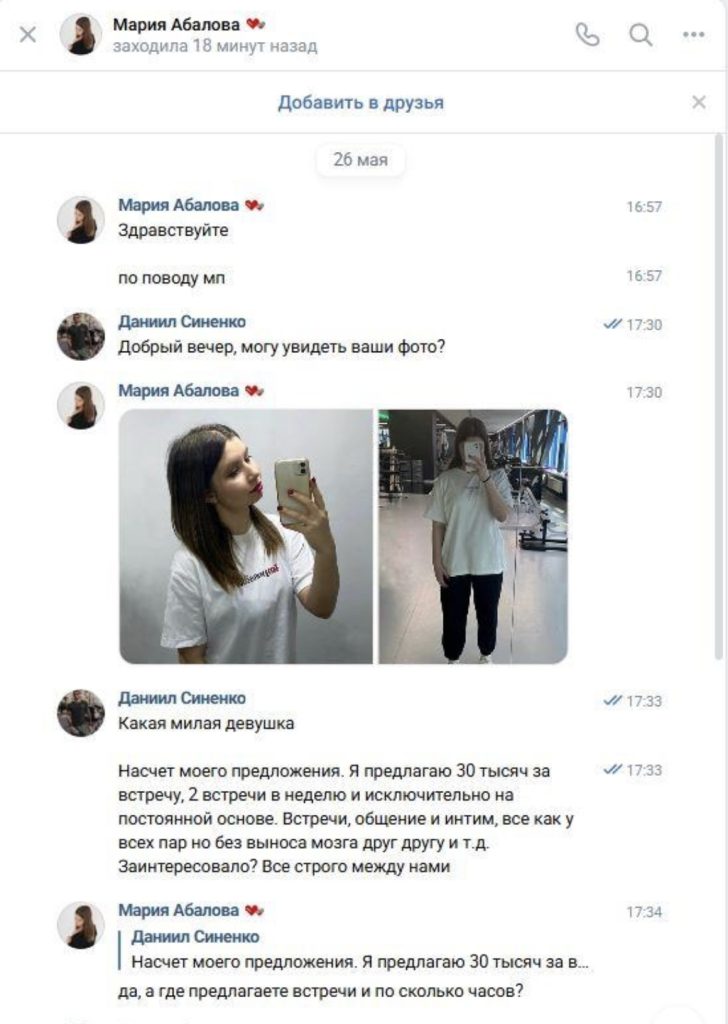This screenshot has height=1024, width=728.
Task: Click Добавить в друзья link
Action: tap(360, 103)
